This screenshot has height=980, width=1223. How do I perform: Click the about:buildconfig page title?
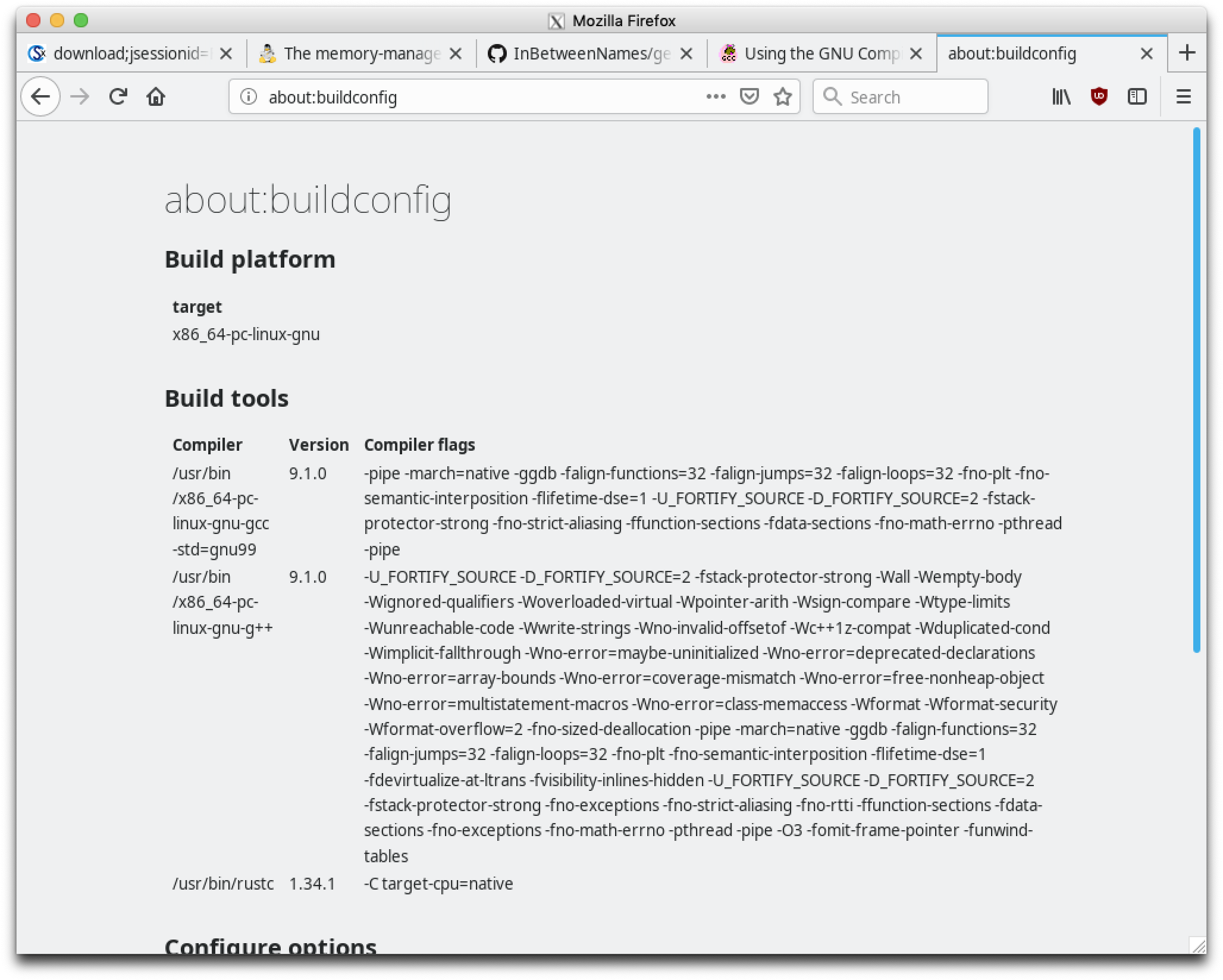pyautogui.click(x=308, y=200)
